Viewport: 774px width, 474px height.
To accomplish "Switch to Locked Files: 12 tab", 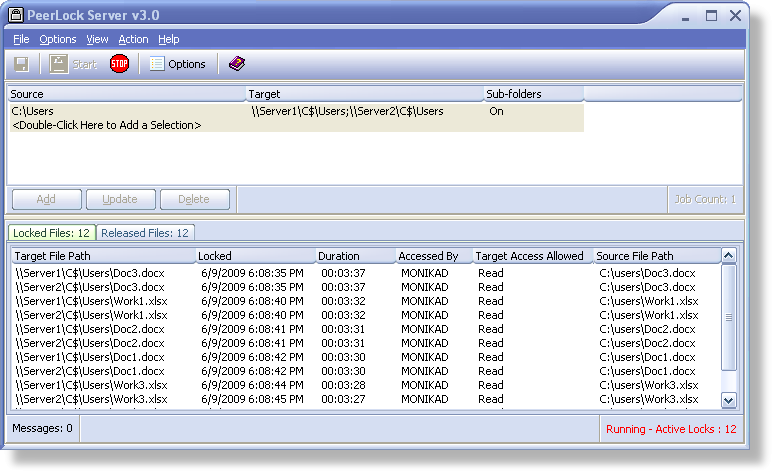I will pos(51,233).
